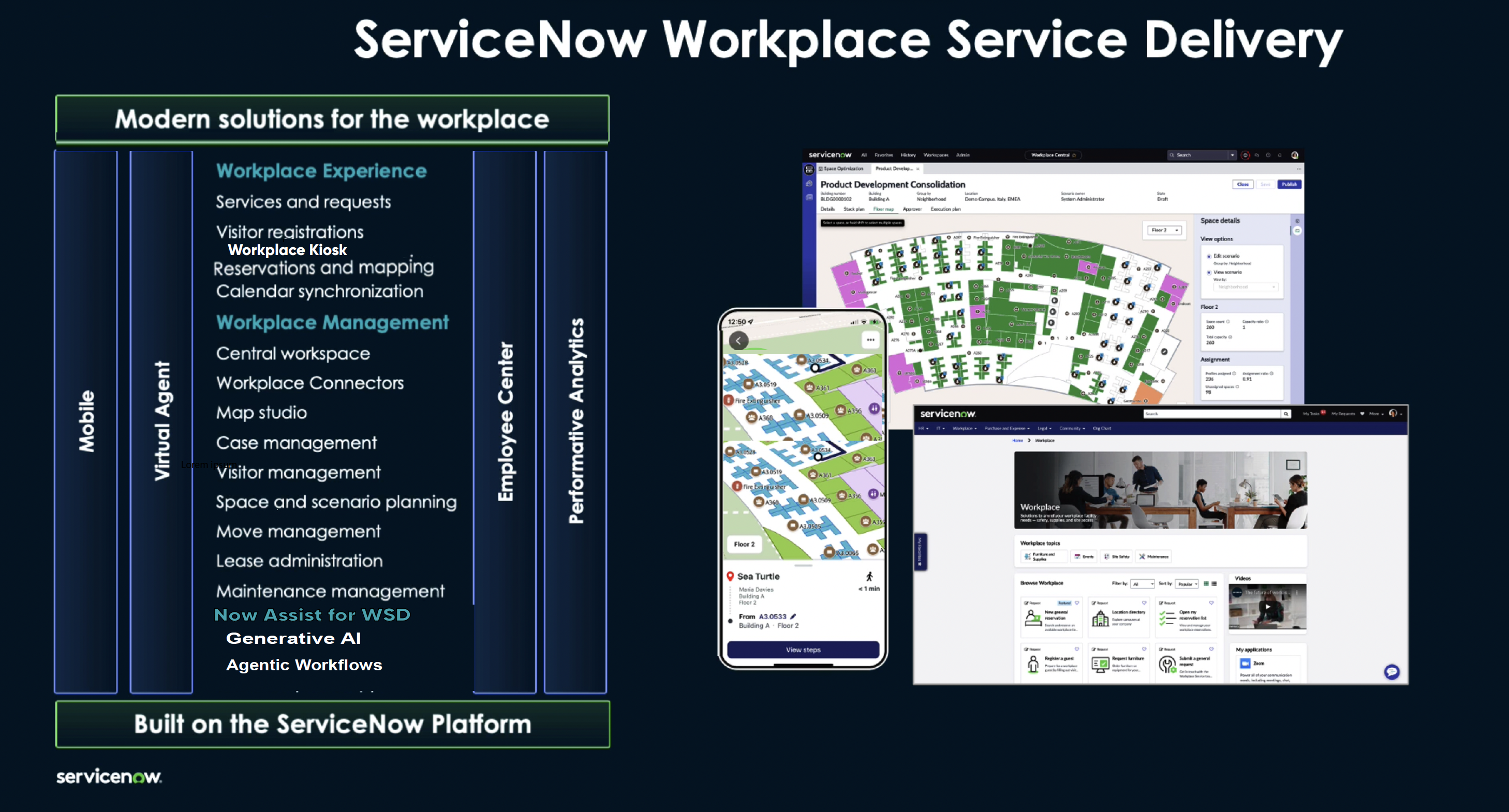The image size is (1509, 812).
Task: Tap the Floor 2 button on the phone map
Action: pos(744,545)
